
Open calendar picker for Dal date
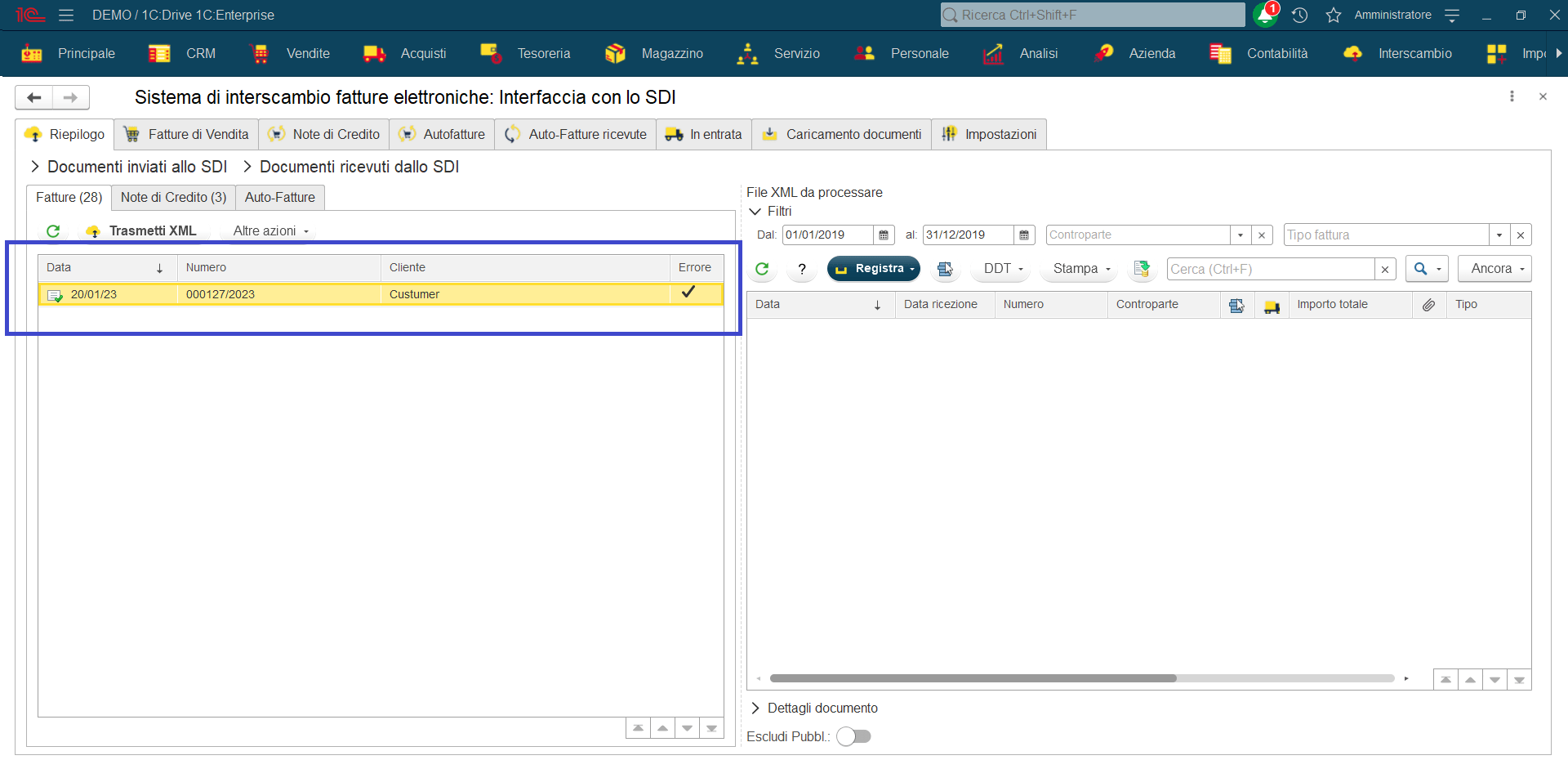(x=884, y=235)
